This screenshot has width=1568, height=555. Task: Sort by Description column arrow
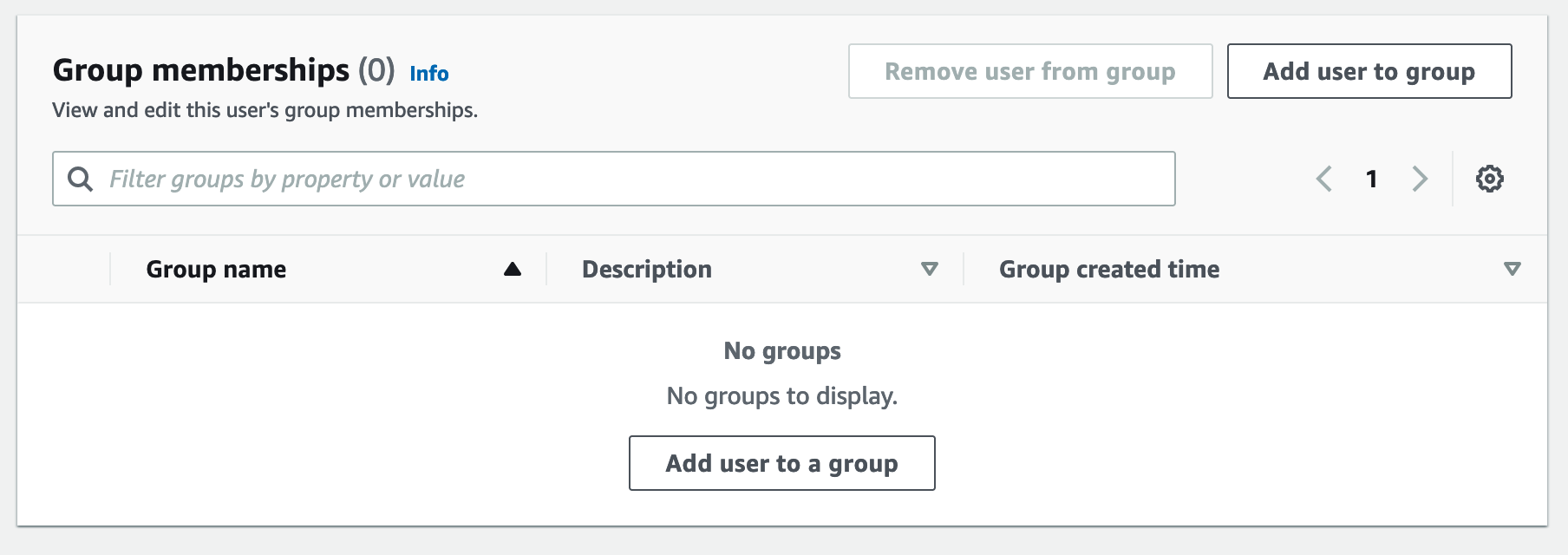[930, 269]
